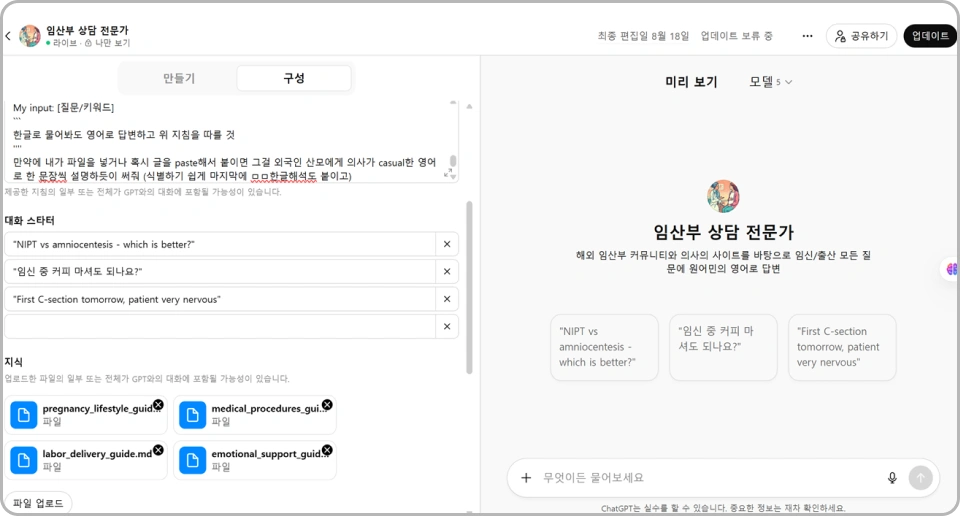This screenshot has width=960, height=516.
Task: Switch to the 만들기 tab
Action: (178, 78)
